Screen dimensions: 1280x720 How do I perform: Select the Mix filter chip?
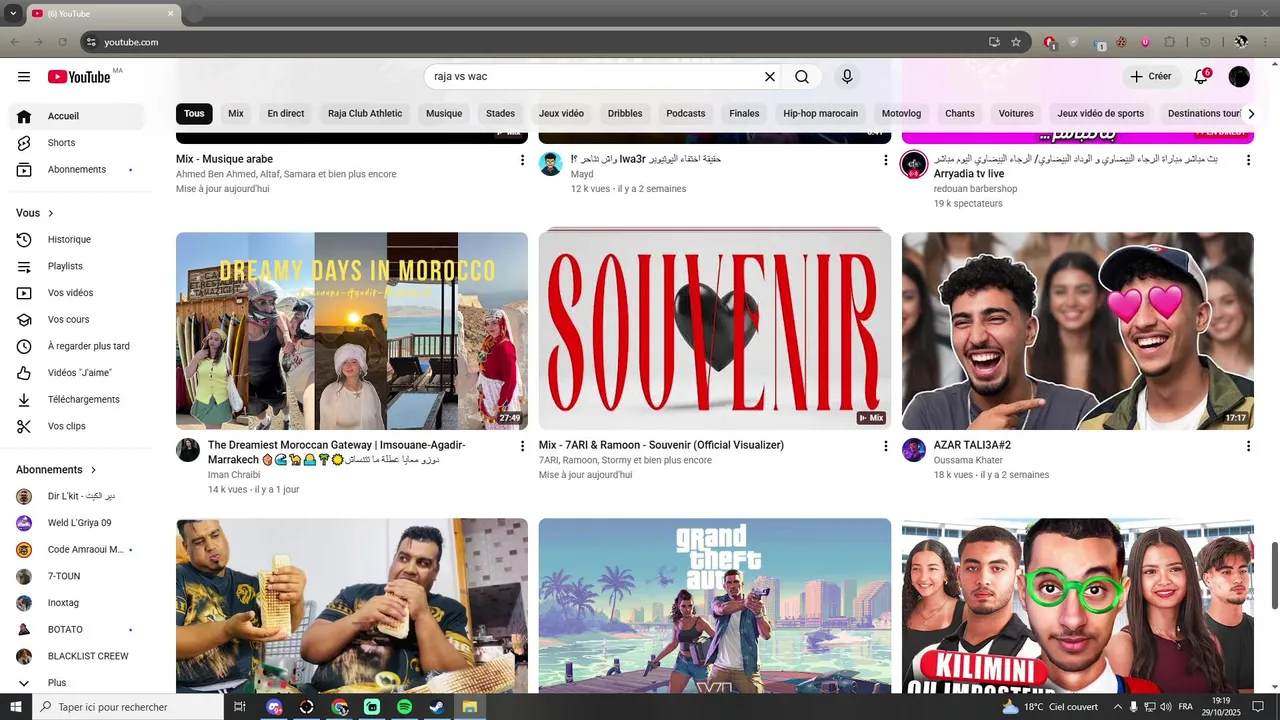[x=236, y=114]
